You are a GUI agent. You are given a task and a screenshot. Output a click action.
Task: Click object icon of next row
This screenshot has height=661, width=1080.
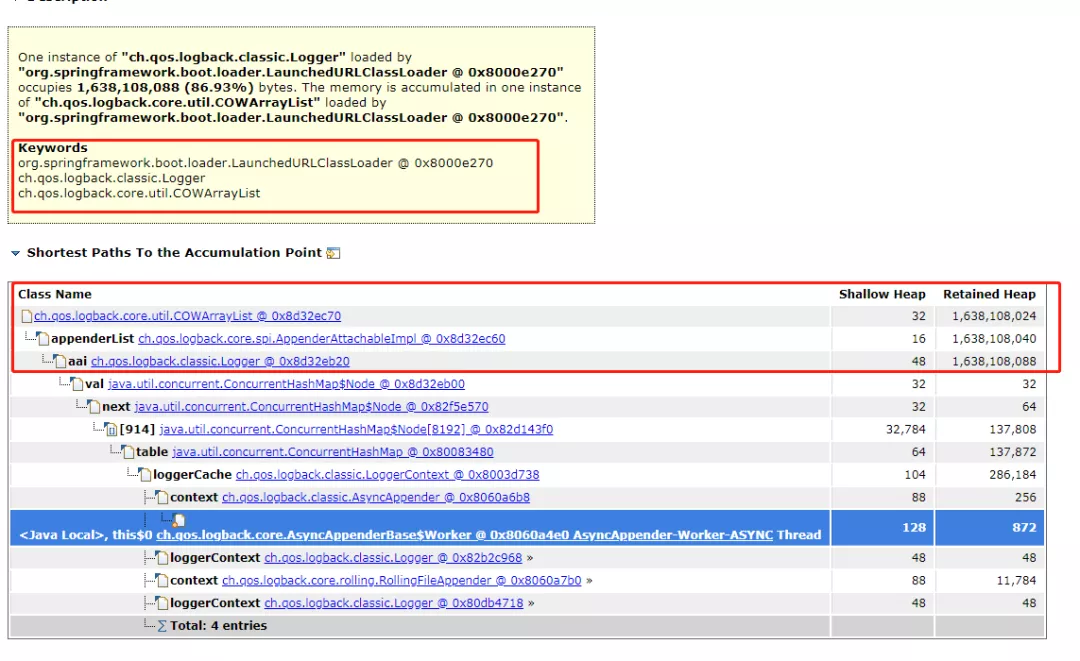(94, 407)
